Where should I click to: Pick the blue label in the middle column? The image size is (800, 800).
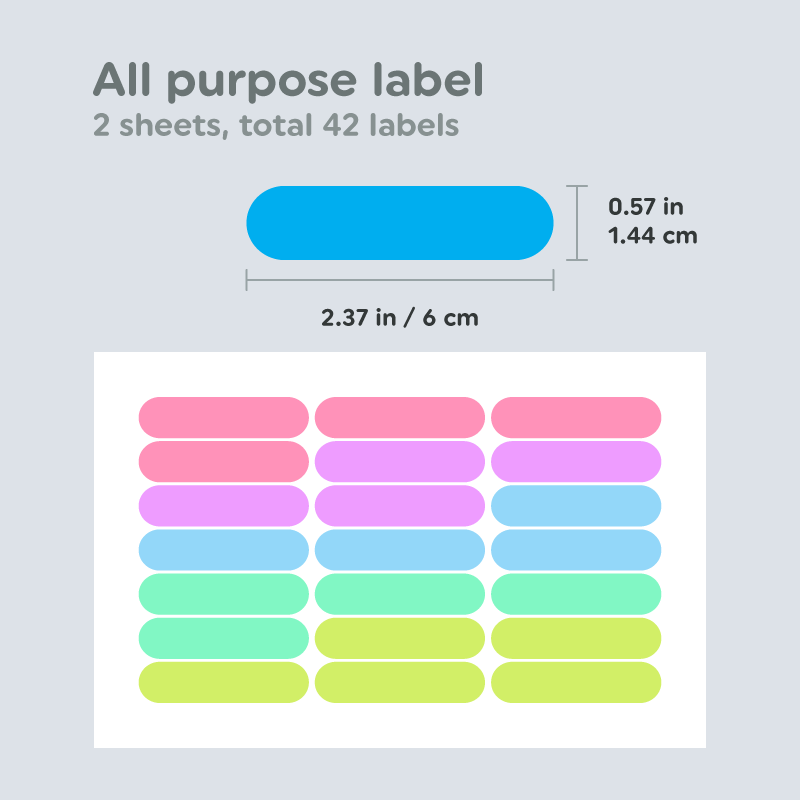coord(400,549)
